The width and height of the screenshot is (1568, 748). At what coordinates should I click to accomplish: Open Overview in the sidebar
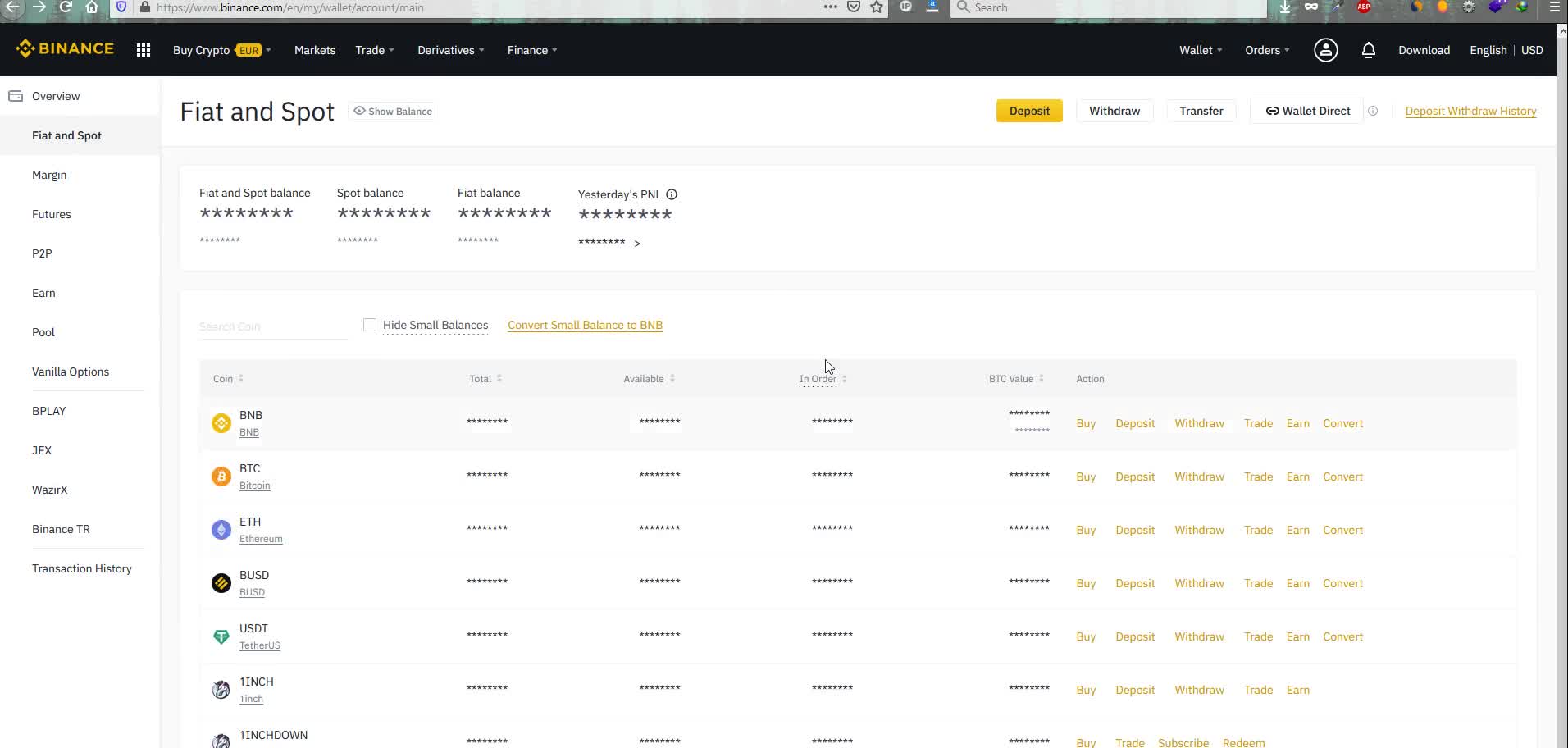56,96
